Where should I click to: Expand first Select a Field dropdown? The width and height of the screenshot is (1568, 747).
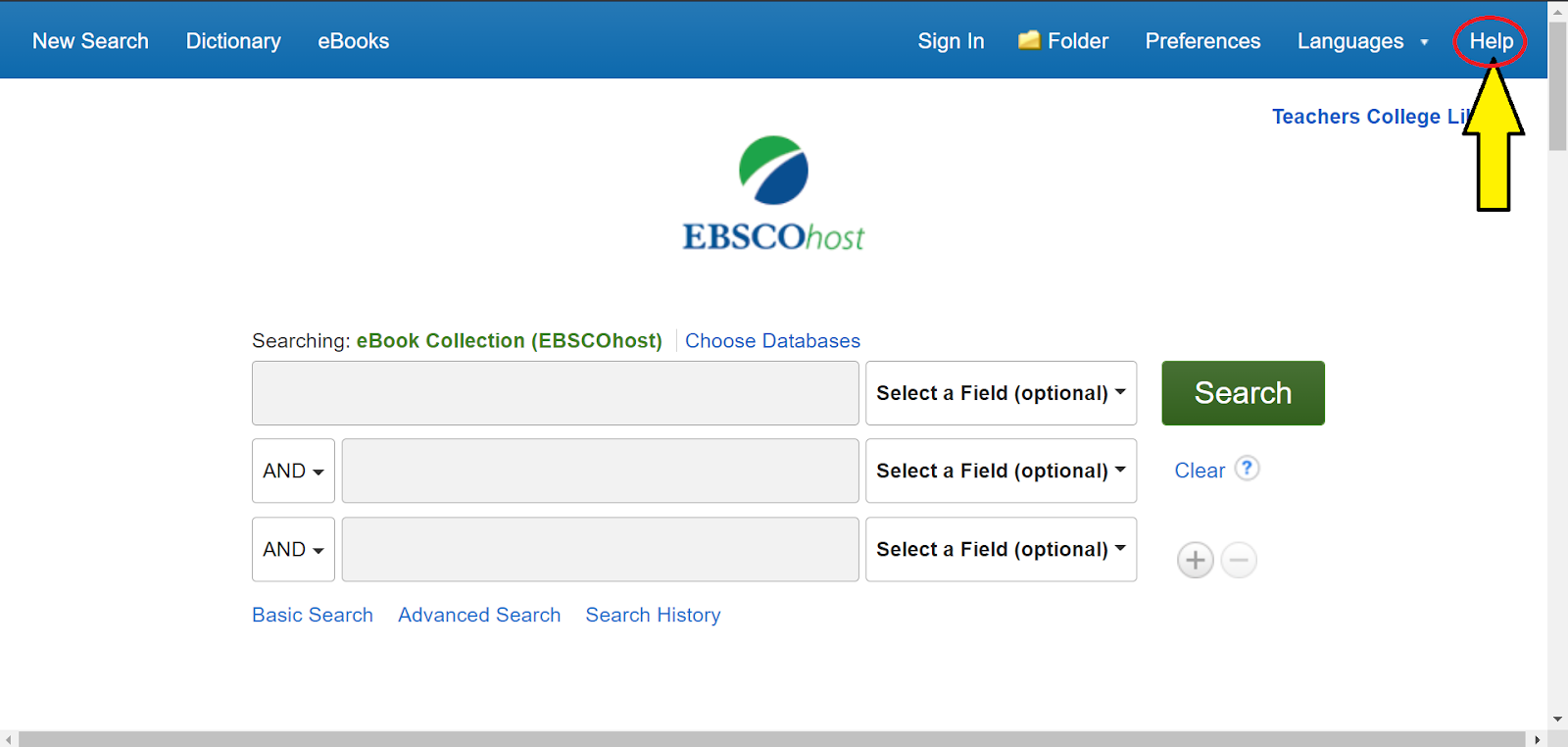[1001, 393]
